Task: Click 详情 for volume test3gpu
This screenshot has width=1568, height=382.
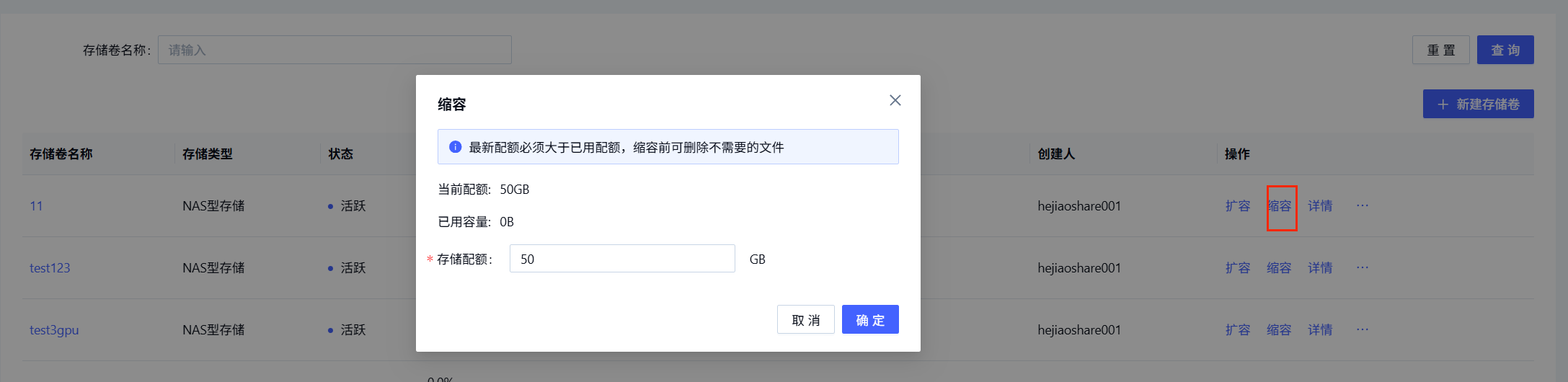Action: tap(1320, 330)
